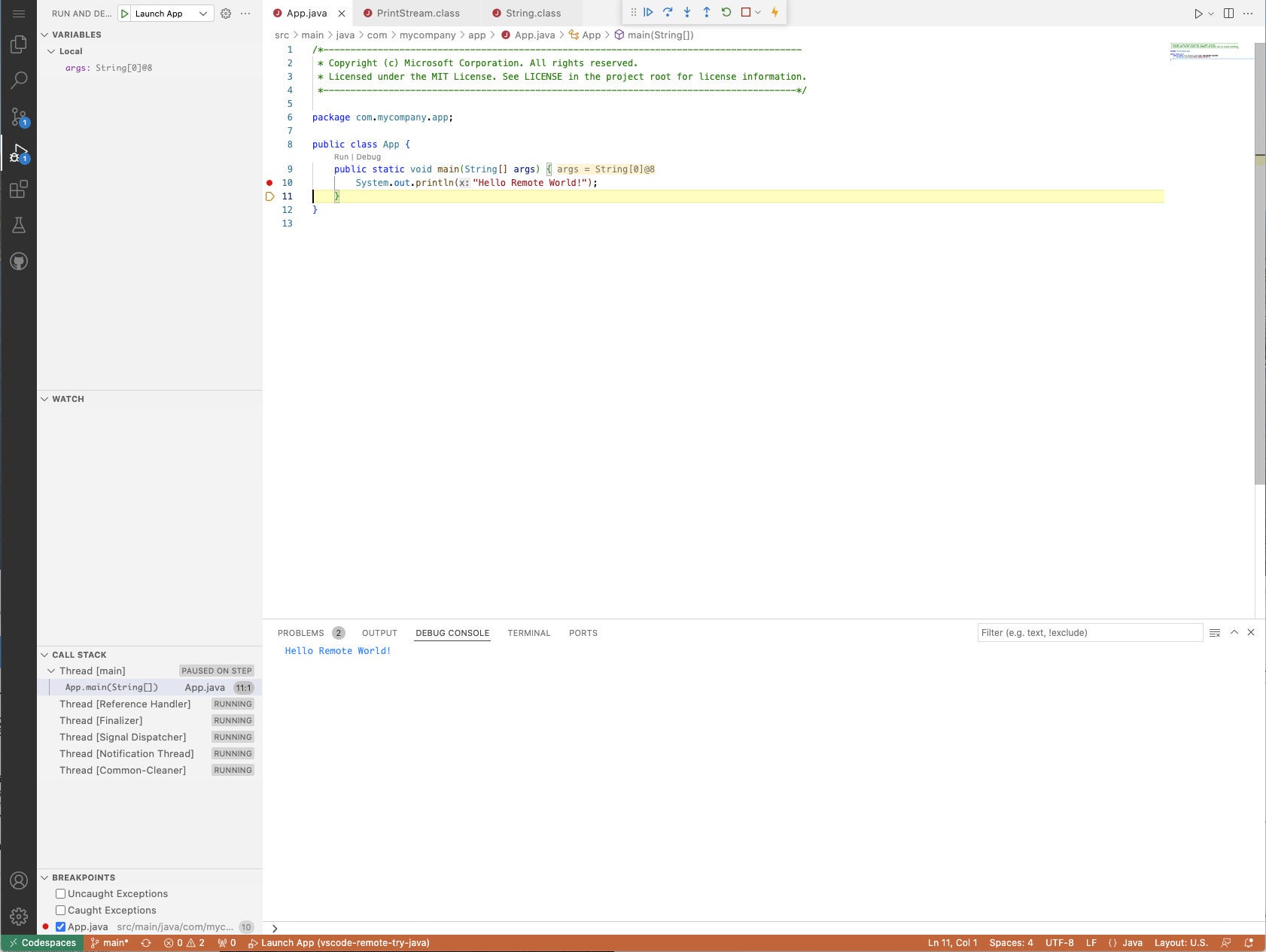Click the editor vertical scrollbar
1266x952 pixels.
(1260, 263)
